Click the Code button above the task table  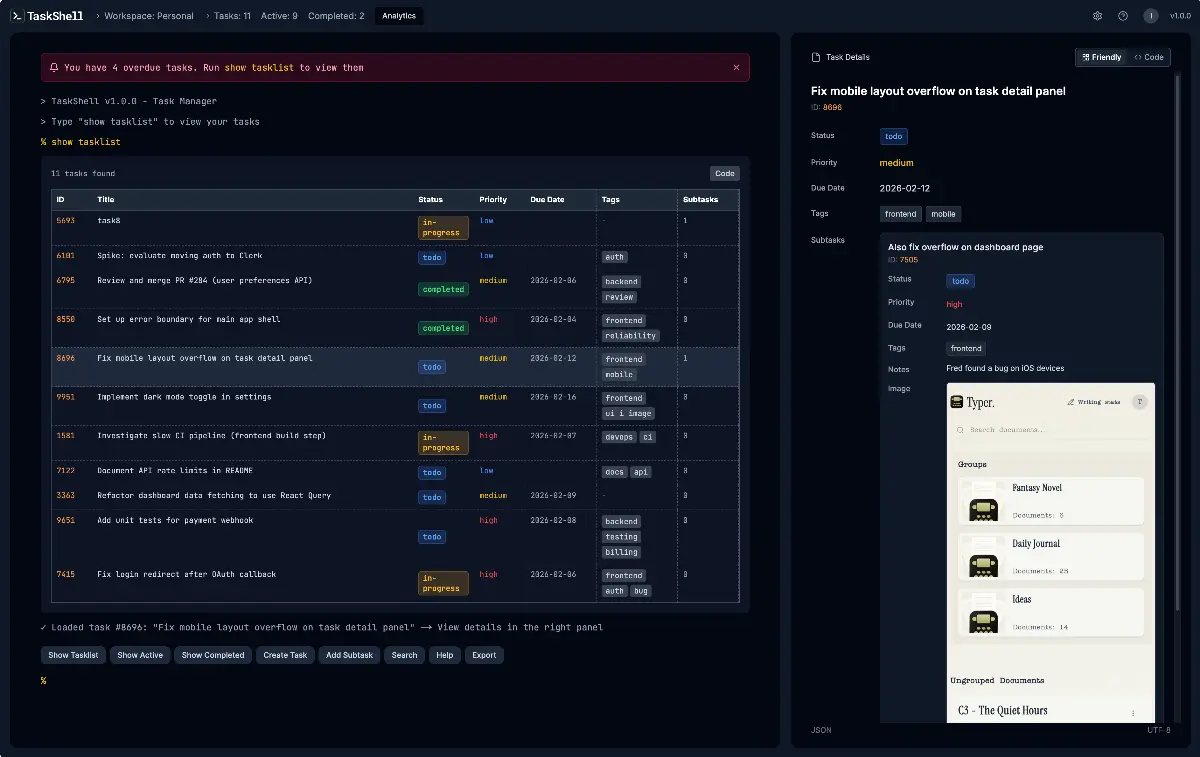725,173
